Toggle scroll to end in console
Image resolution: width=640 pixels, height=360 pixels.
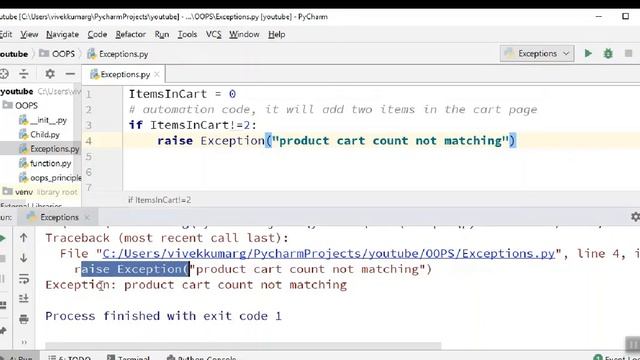coord(24,299)
